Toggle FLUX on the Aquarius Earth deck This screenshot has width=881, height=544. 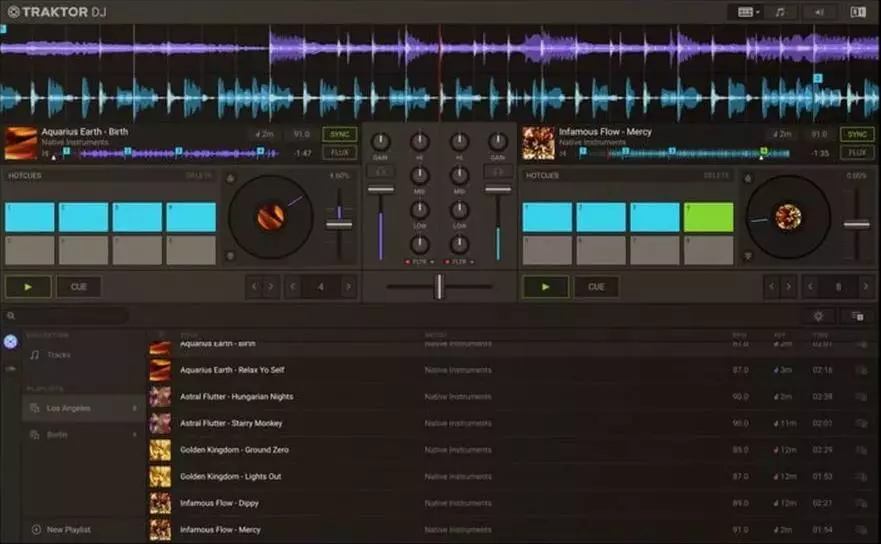(x=339, y=152)
